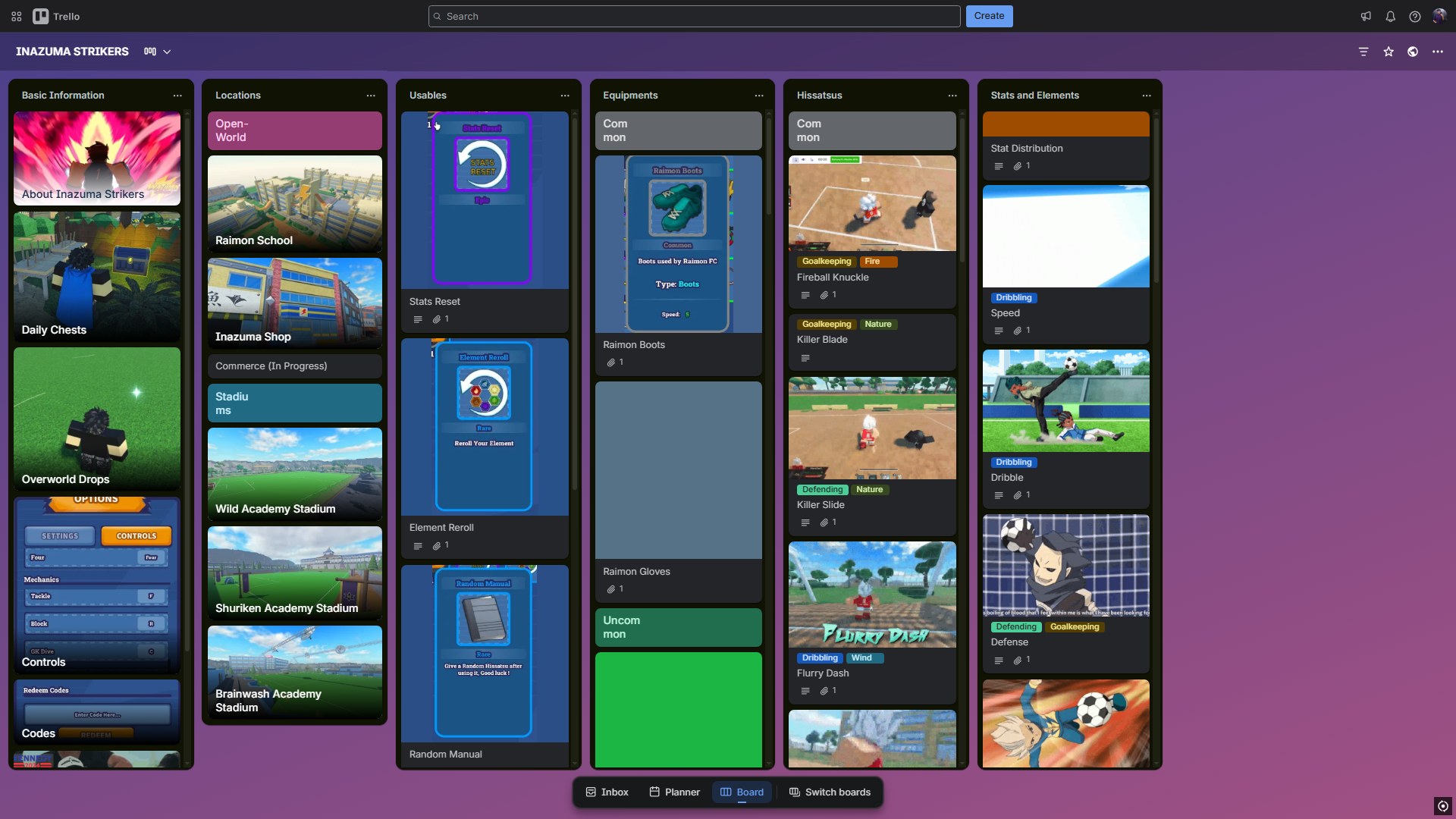Click the Trello logo to go home
Viewport: 1456px width, 819px height.
coord(56,16)
